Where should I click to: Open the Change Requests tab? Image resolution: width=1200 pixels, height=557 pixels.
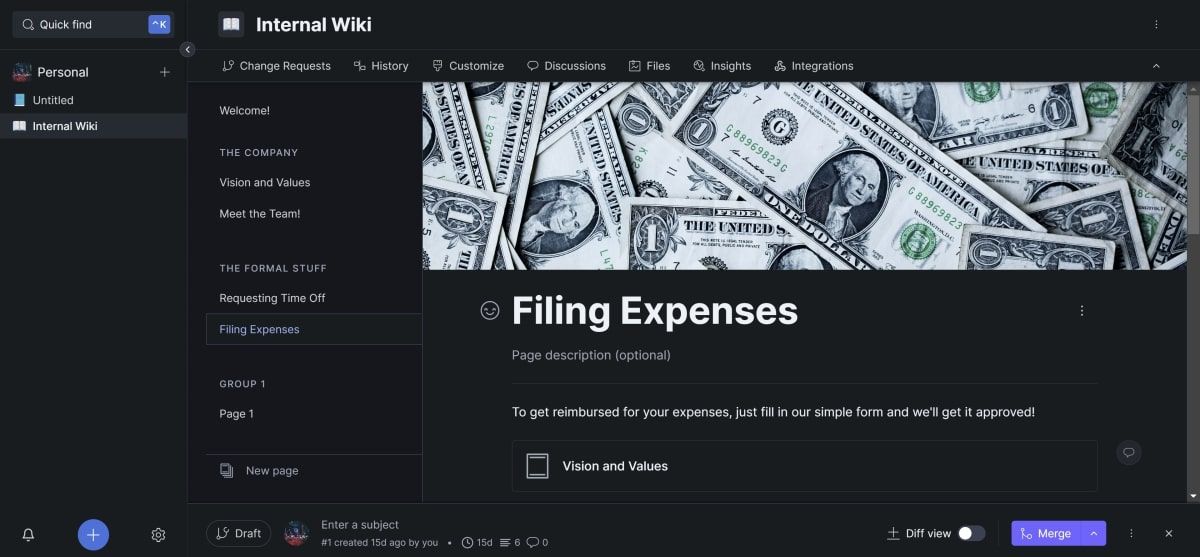(x=276, y=66)
